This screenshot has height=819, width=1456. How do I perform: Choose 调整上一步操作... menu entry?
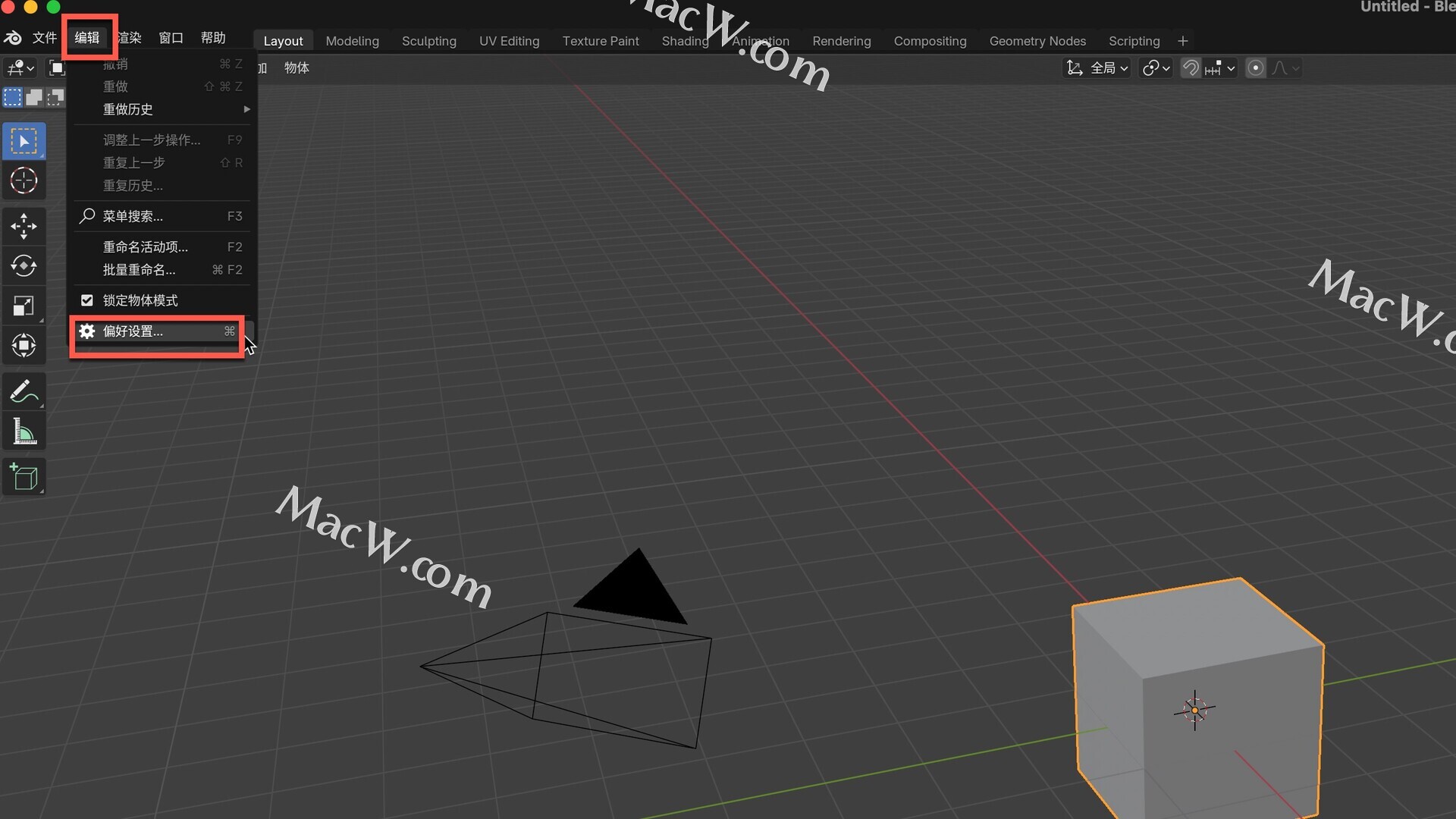[162, 140]
